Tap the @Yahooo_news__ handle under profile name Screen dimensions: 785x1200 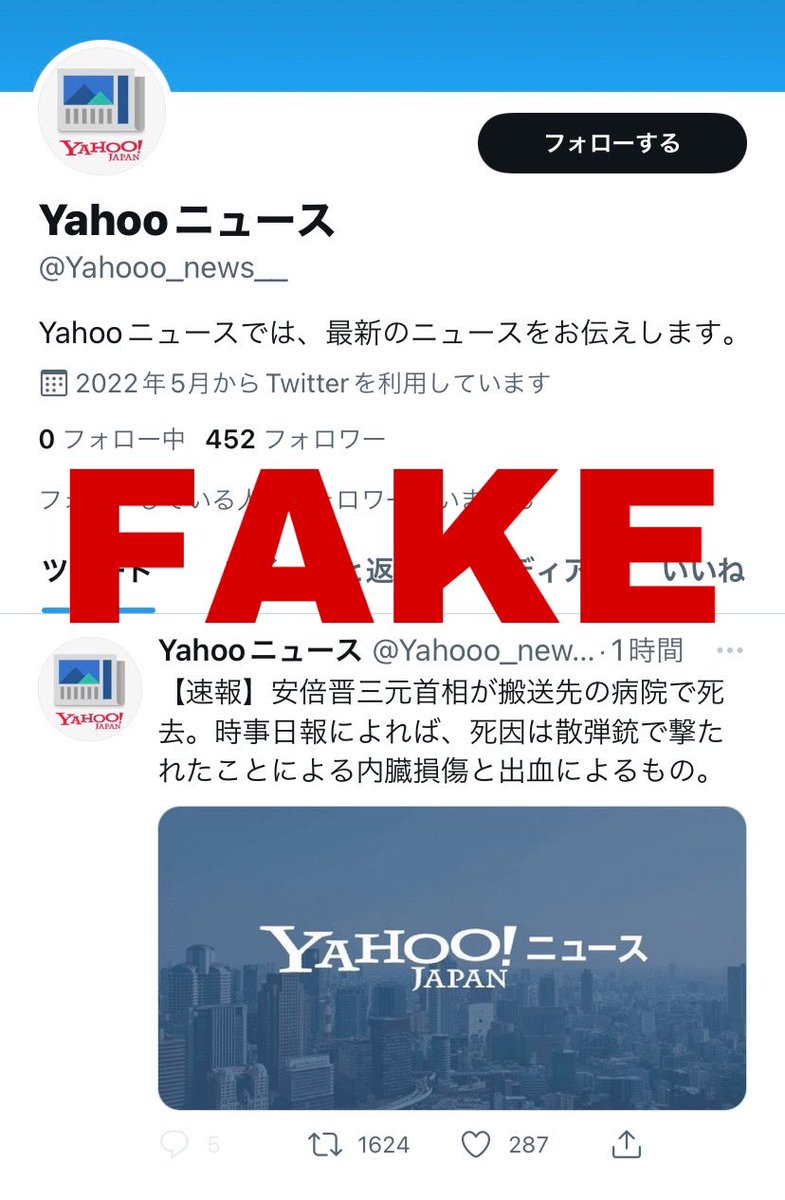(163, 271)
